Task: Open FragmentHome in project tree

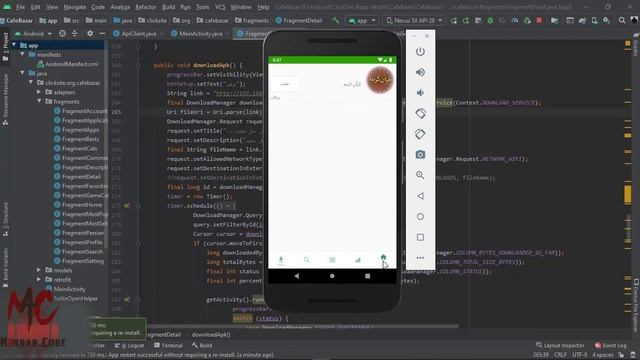Action: coord(82,205)
